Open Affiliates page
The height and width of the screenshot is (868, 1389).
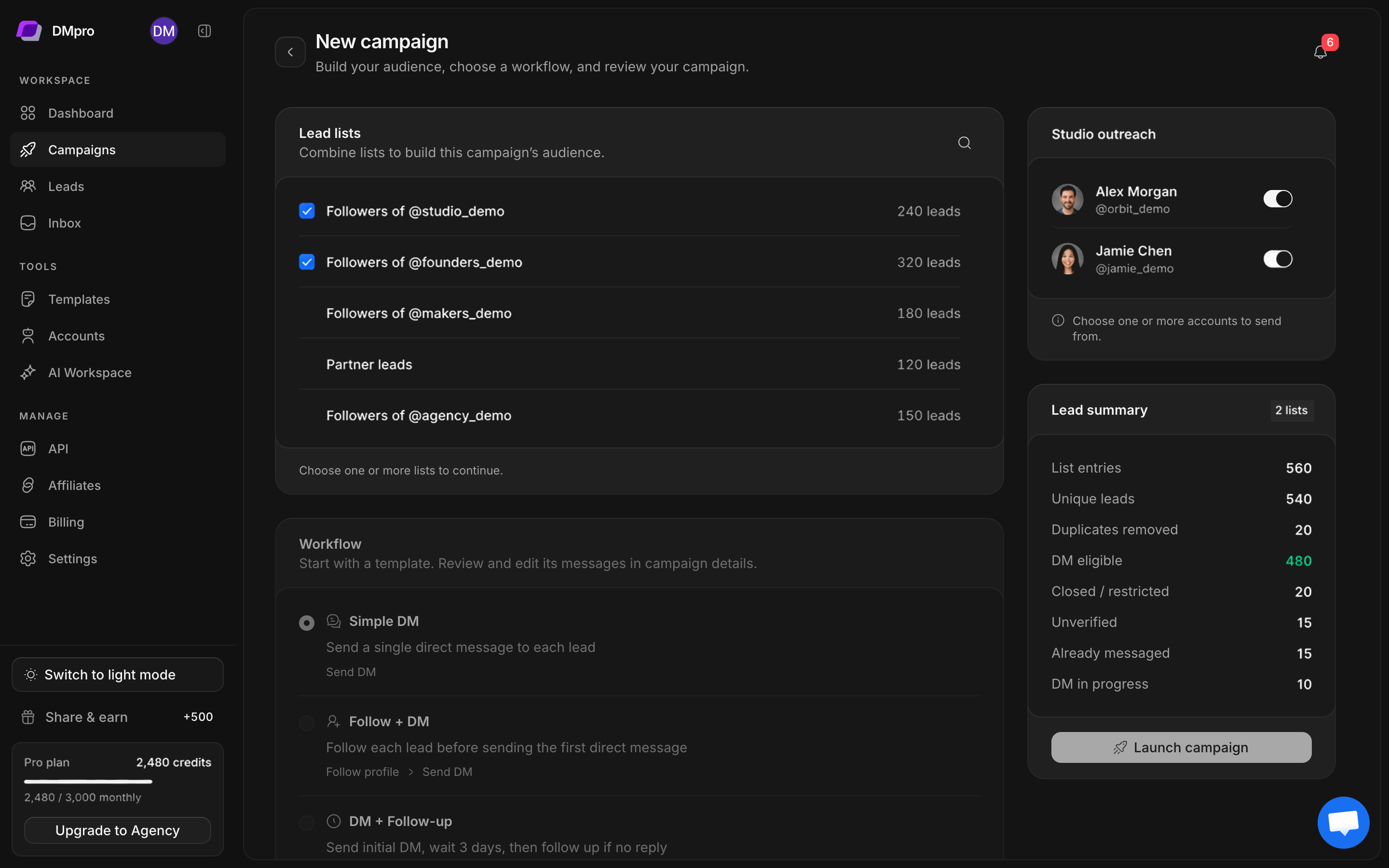pyautogui.click(x=118, y=485)
